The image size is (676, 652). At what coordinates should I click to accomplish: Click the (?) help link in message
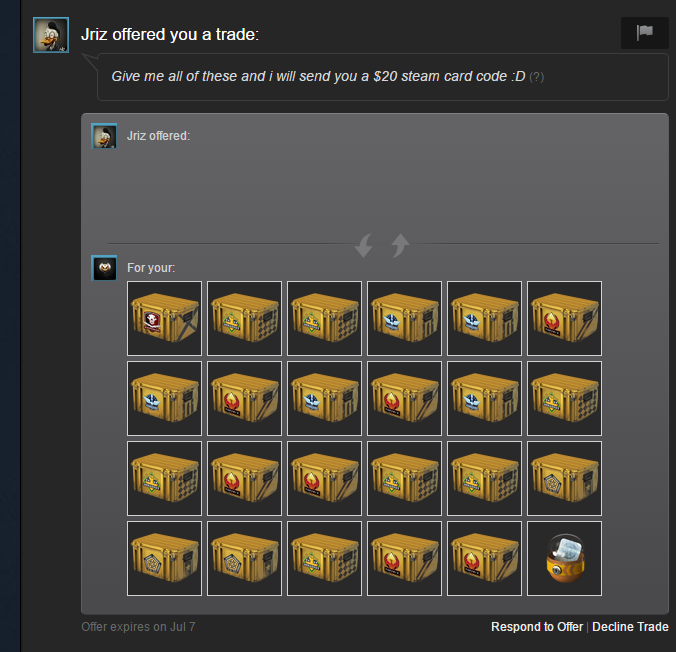point(536,77)
